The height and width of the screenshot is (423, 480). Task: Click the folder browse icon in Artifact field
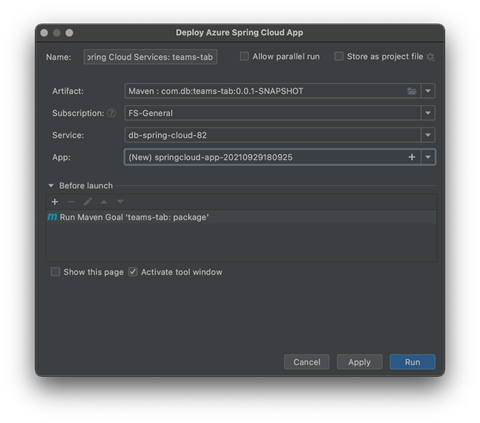(412, 91)
